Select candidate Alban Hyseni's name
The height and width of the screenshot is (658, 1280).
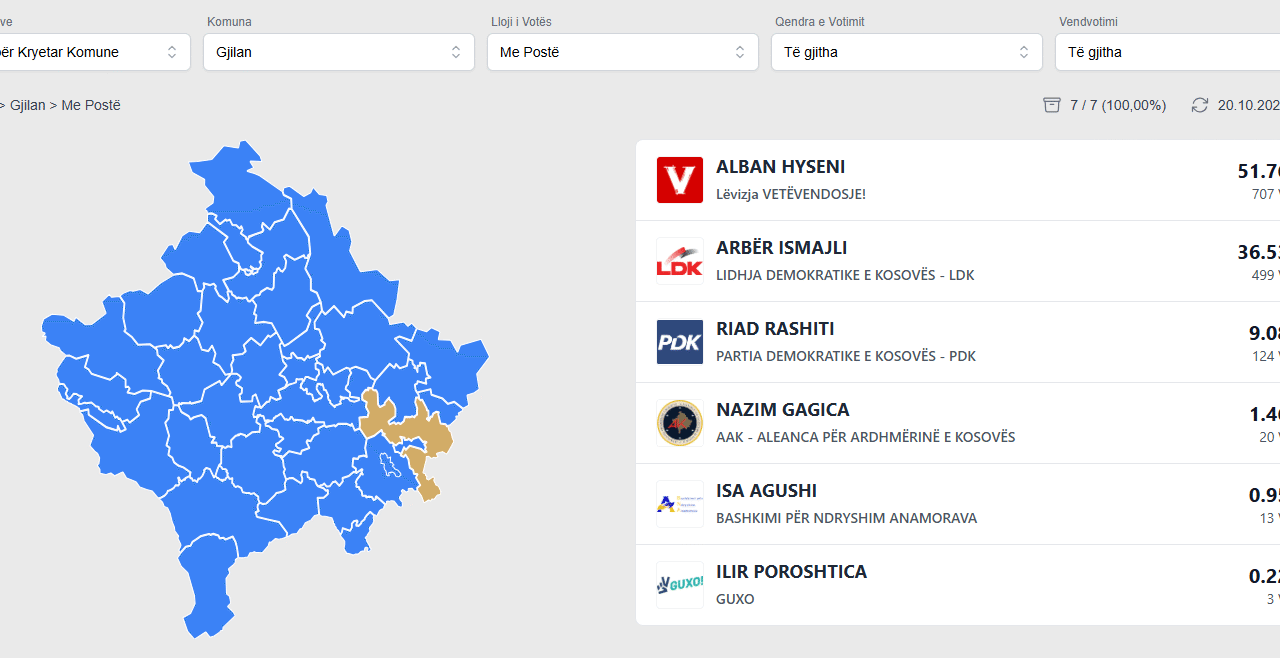780,167
